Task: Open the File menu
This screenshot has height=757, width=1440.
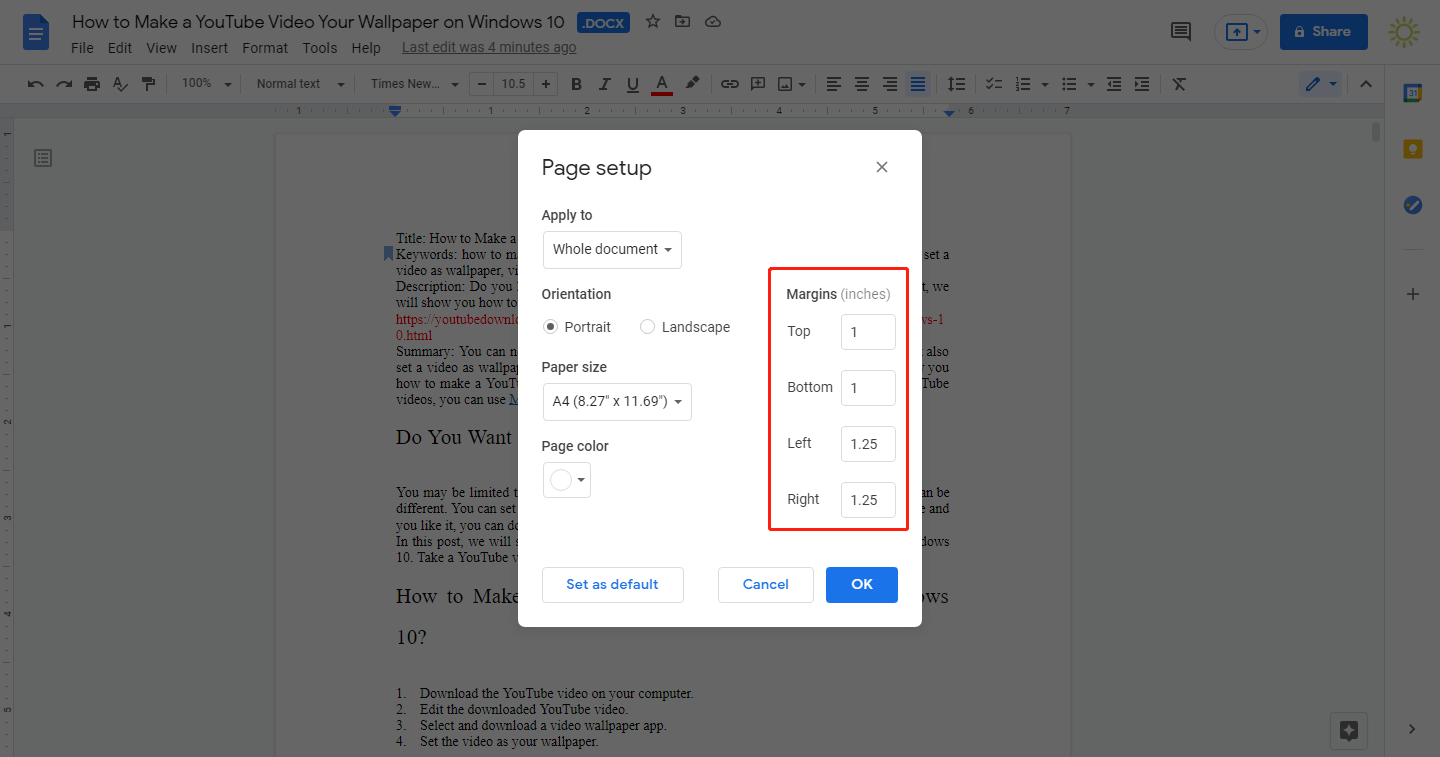Action: 83,48
